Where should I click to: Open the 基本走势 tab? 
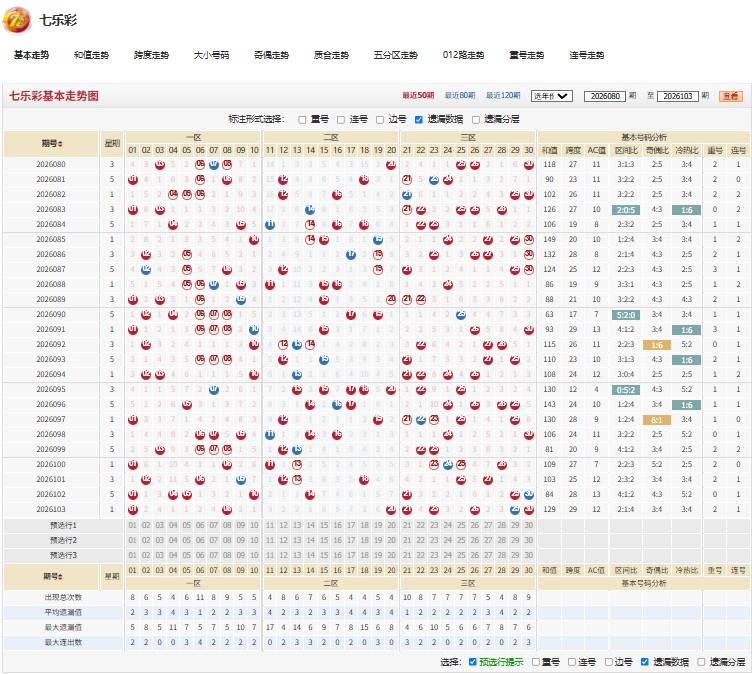point(31,55)
